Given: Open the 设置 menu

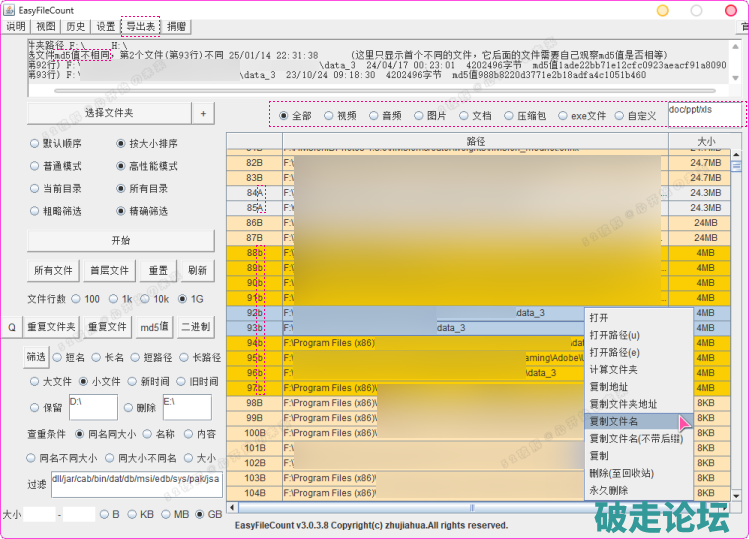Looking at the screenshot, I should tap(105, 26).
